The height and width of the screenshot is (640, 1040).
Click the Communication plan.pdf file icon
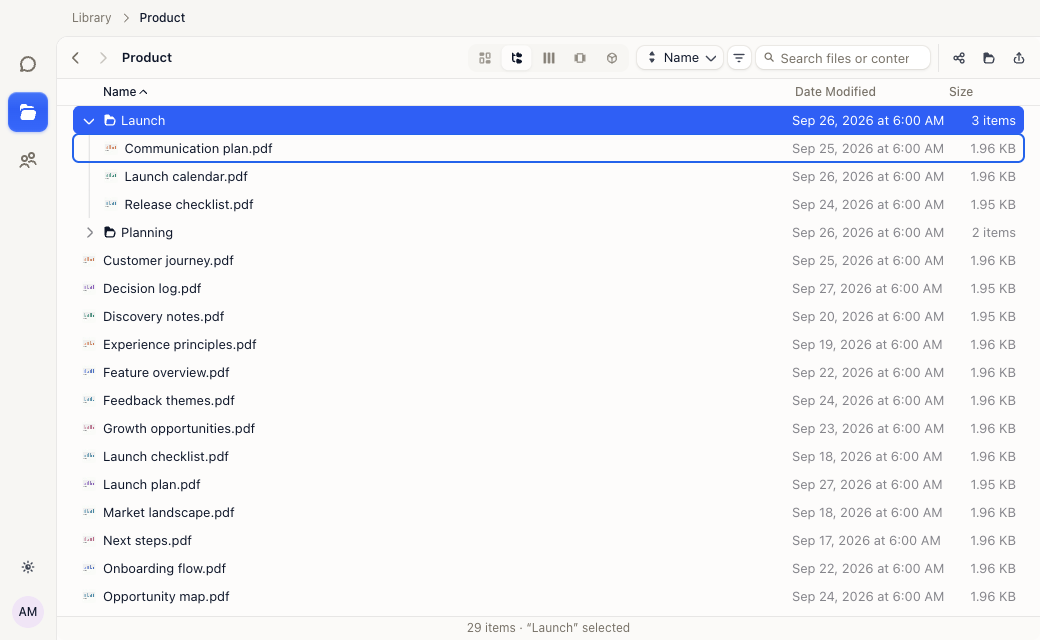pyautogui.click(x=111, y=148)
